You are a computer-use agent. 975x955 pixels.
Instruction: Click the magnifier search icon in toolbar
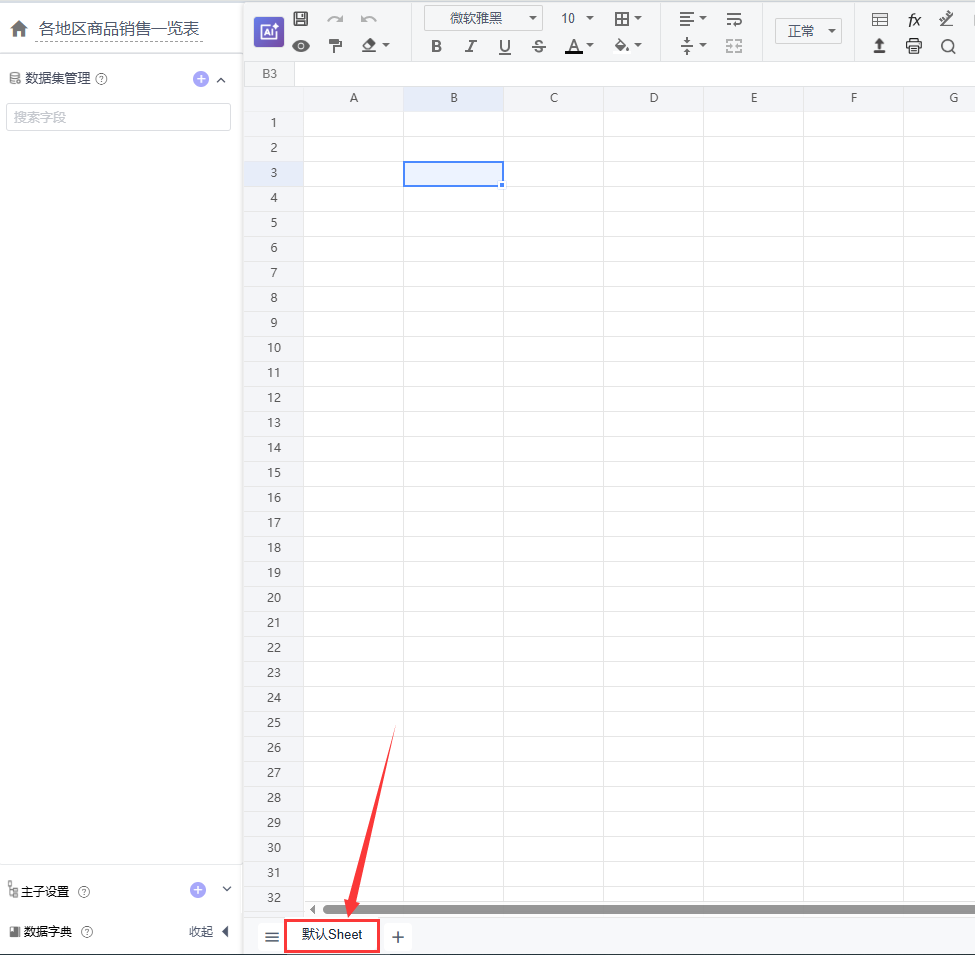pyautogui.click(x=948, y=45)
